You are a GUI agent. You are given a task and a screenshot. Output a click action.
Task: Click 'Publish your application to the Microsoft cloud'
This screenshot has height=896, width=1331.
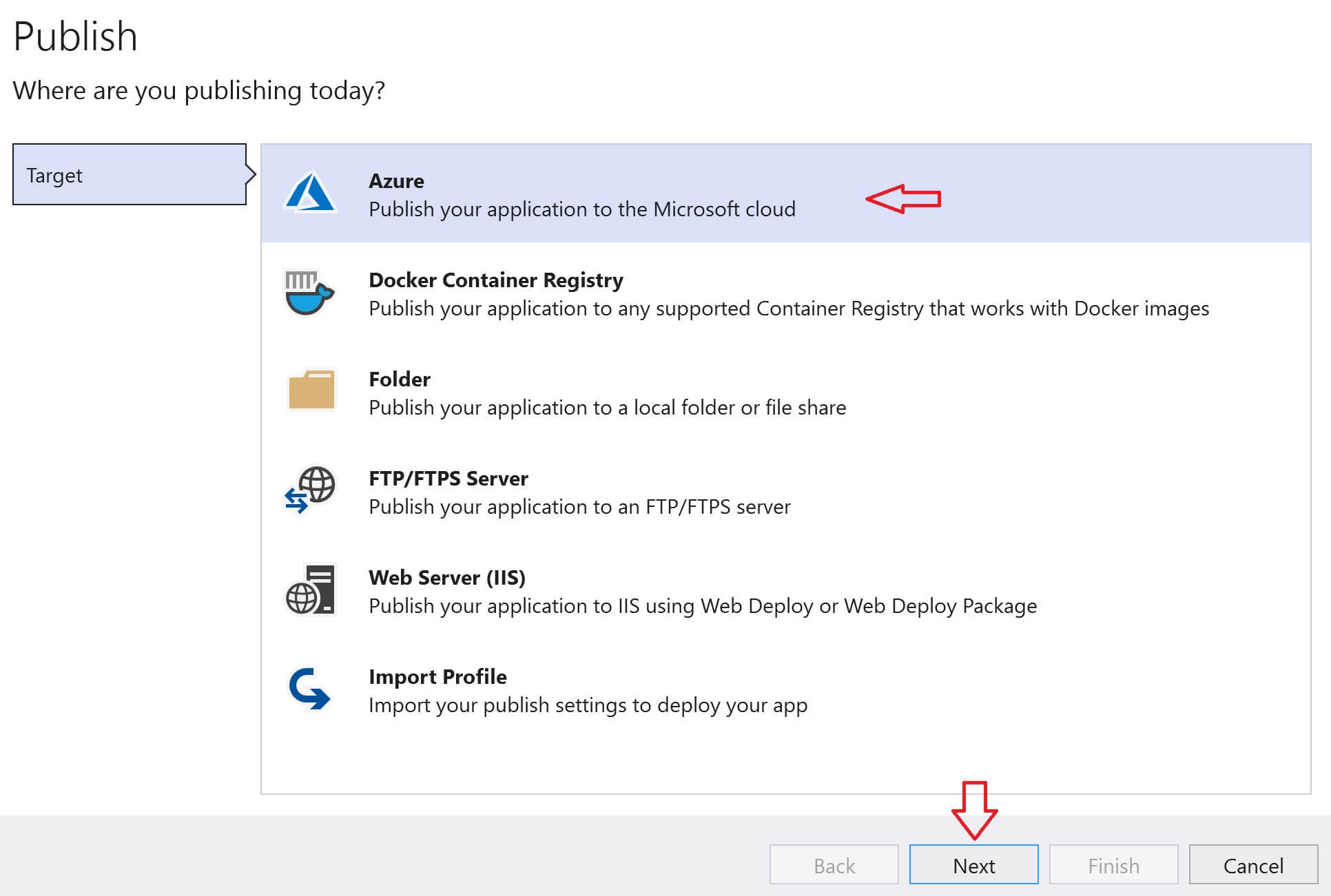(582, 209)
